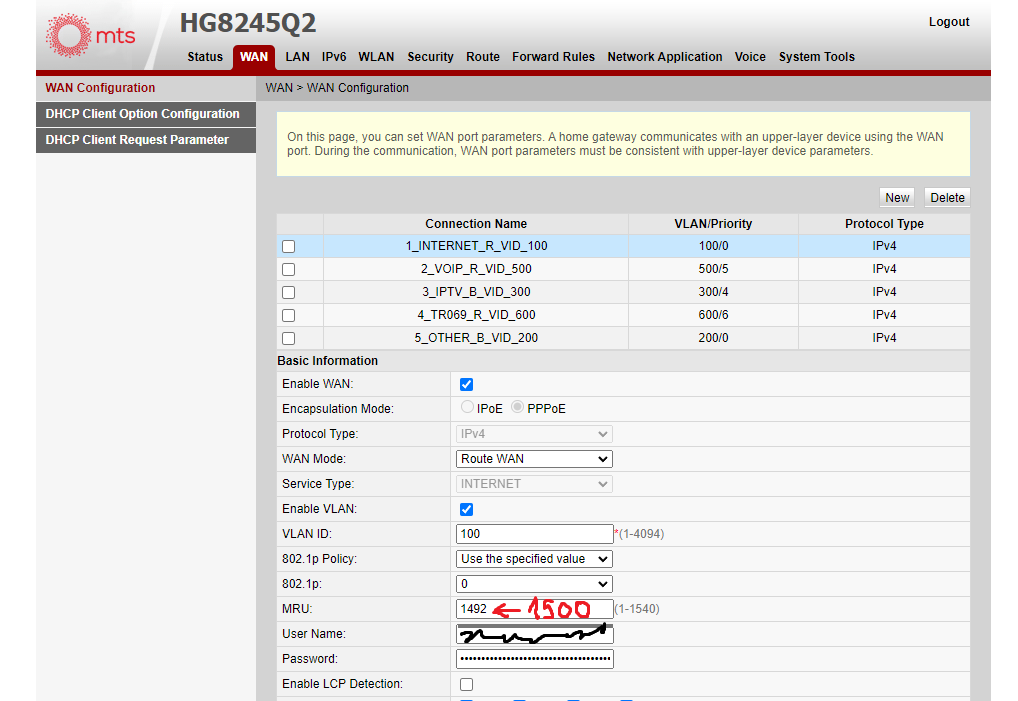The width and height of the screenshot is (1018, 701).
Task: Open the 802.1p priority dropdown
Action: click(534, 584)
